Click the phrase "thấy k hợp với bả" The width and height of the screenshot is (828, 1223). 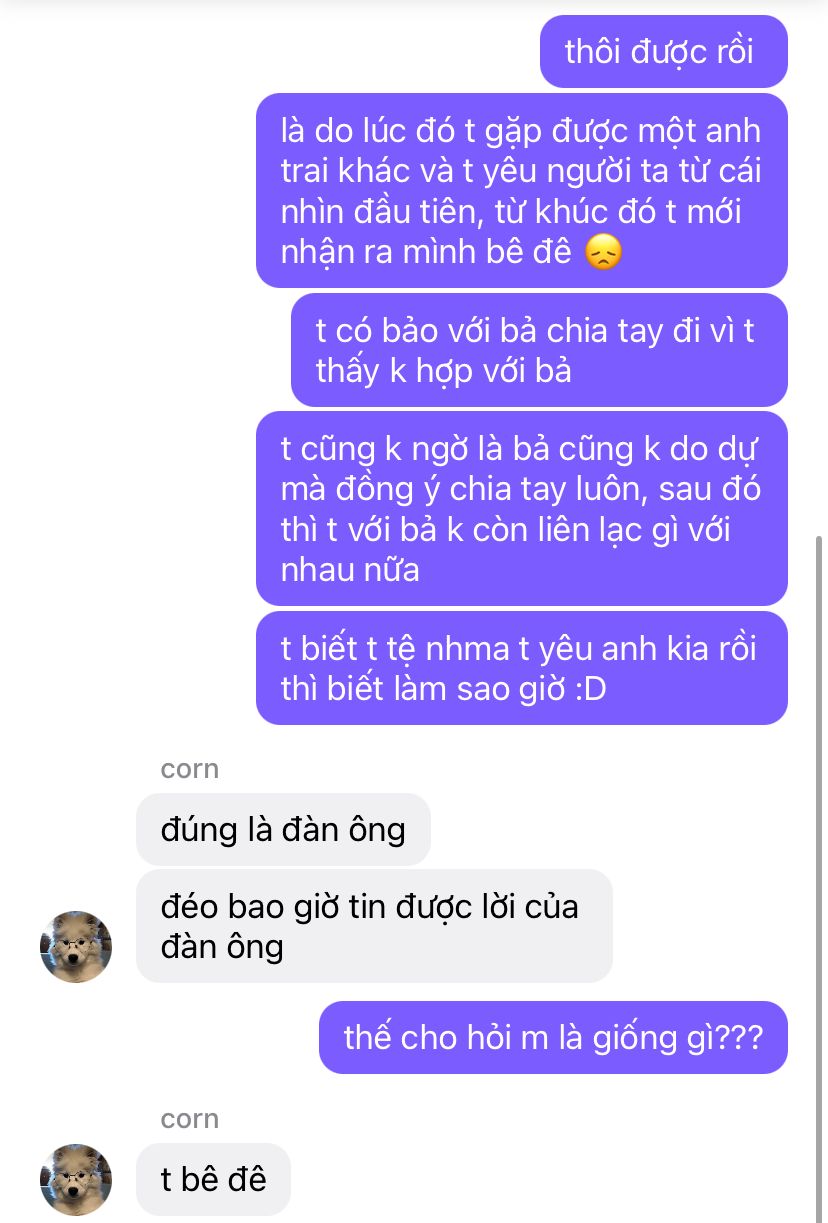coord(443,371)
